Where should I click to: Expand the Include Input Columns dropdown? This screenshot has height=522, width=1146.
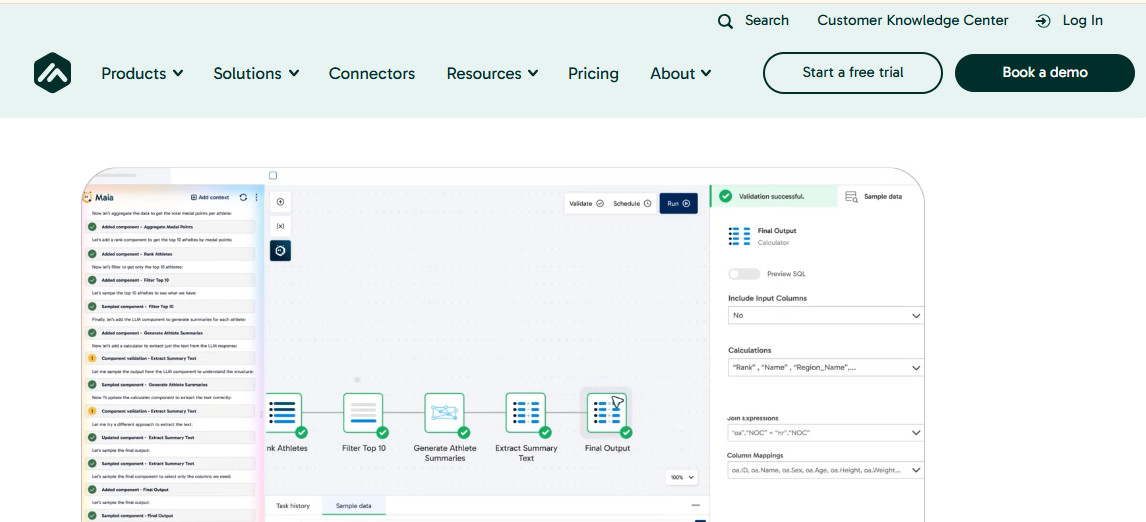825,315
